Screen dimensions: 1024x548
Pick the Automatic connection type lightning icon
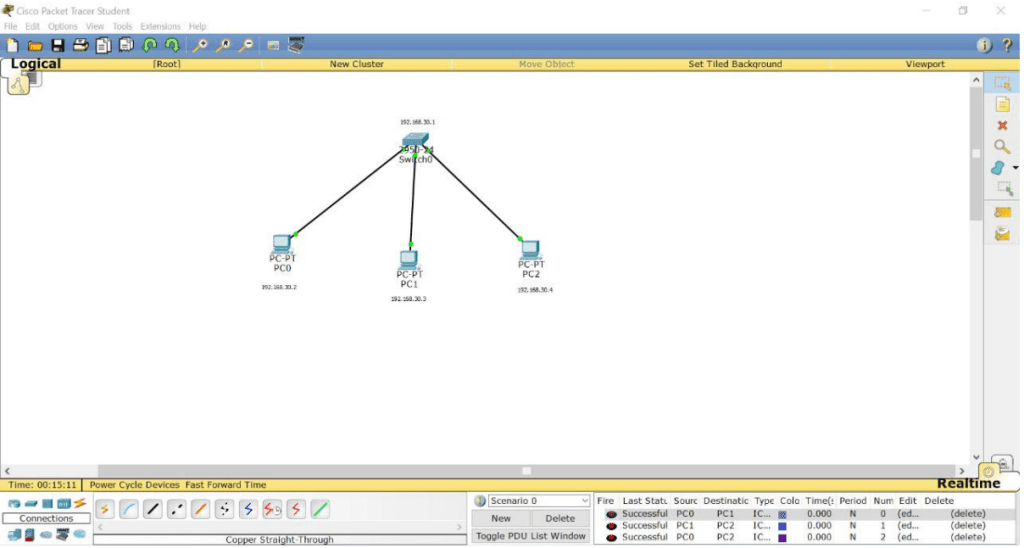(105, 510)
